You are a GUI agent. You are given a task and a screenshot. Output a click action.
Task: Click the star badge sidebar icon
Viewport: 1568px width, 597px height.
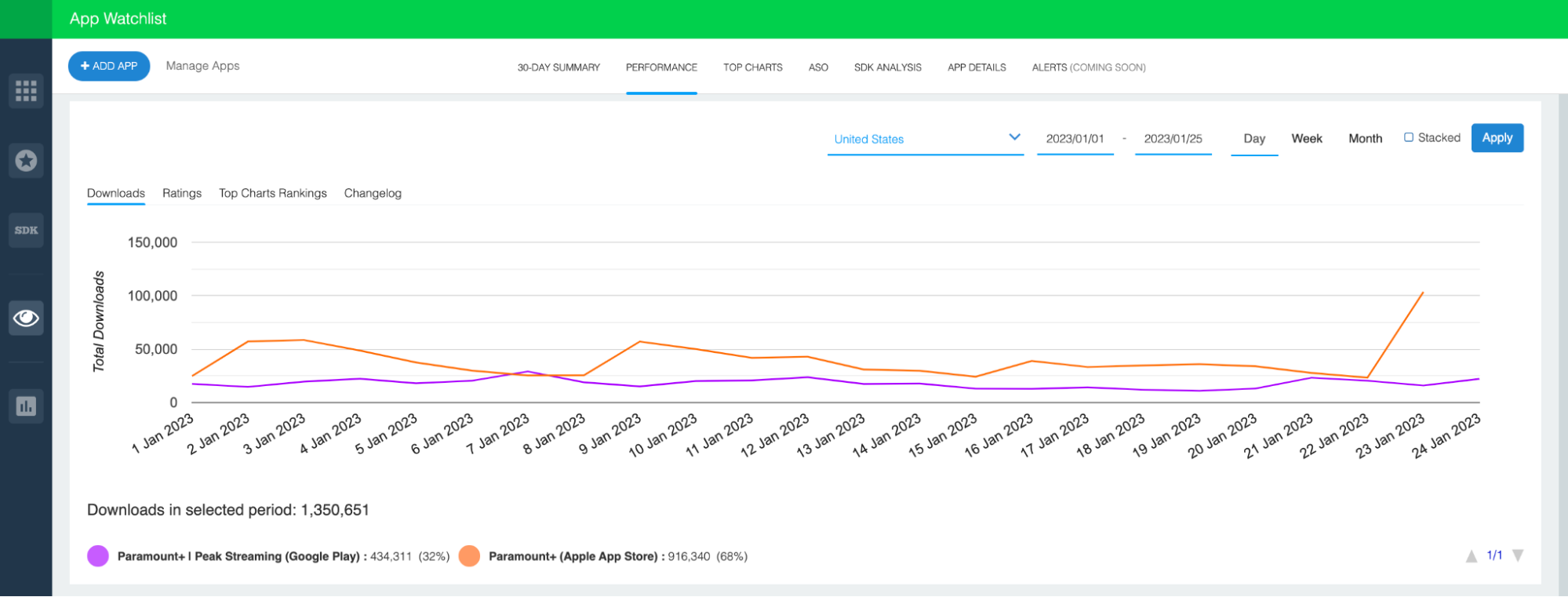point(26,161)
